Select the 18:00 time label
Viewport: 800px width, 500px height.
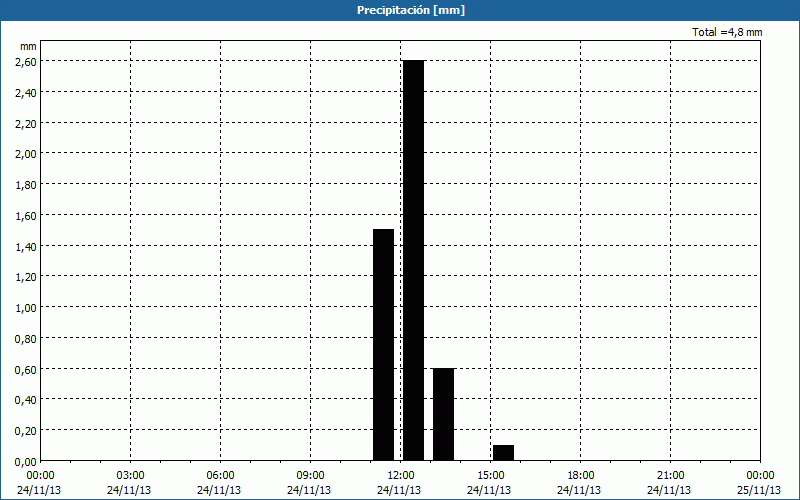click(x=581, y=476)
